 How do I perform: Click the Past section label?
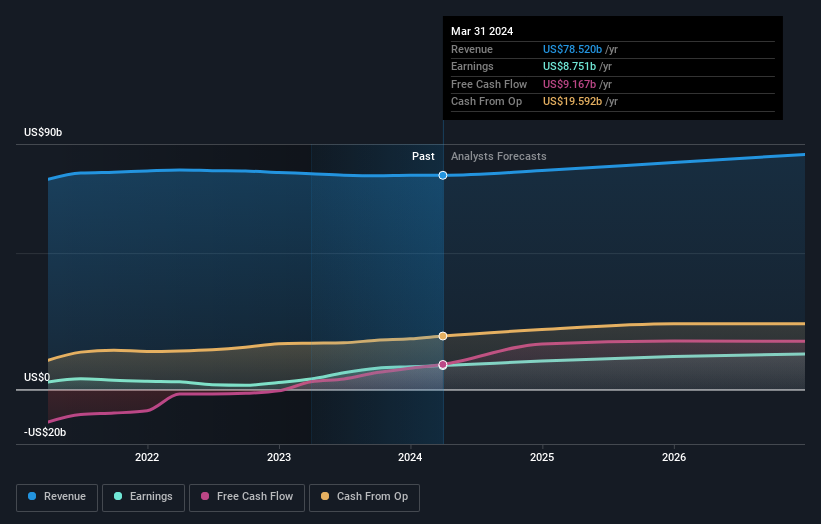pos(423,156)
